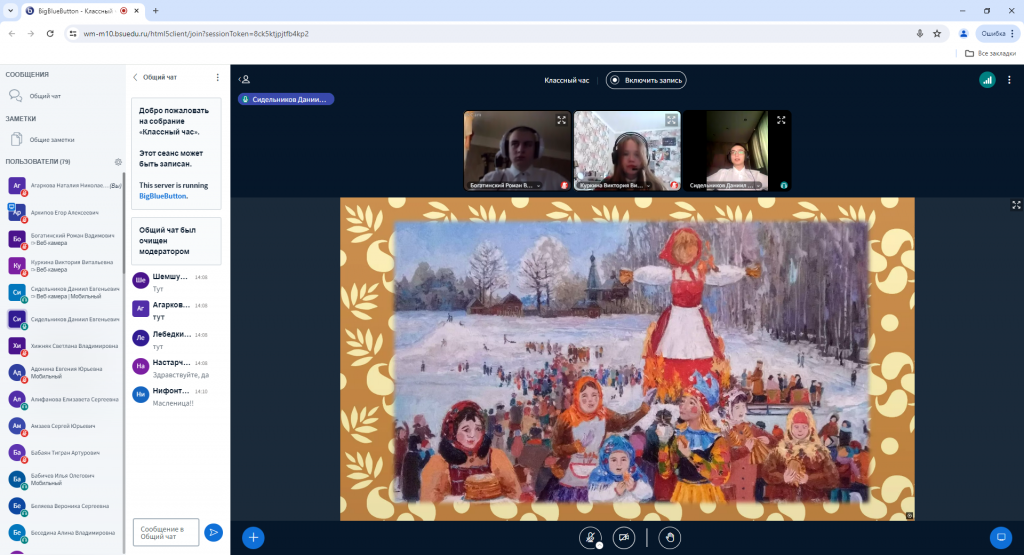Select user Хижняк Светлана Владимировна
Image resolution: width=1024 pixels, height=555 pixels.
63,345
